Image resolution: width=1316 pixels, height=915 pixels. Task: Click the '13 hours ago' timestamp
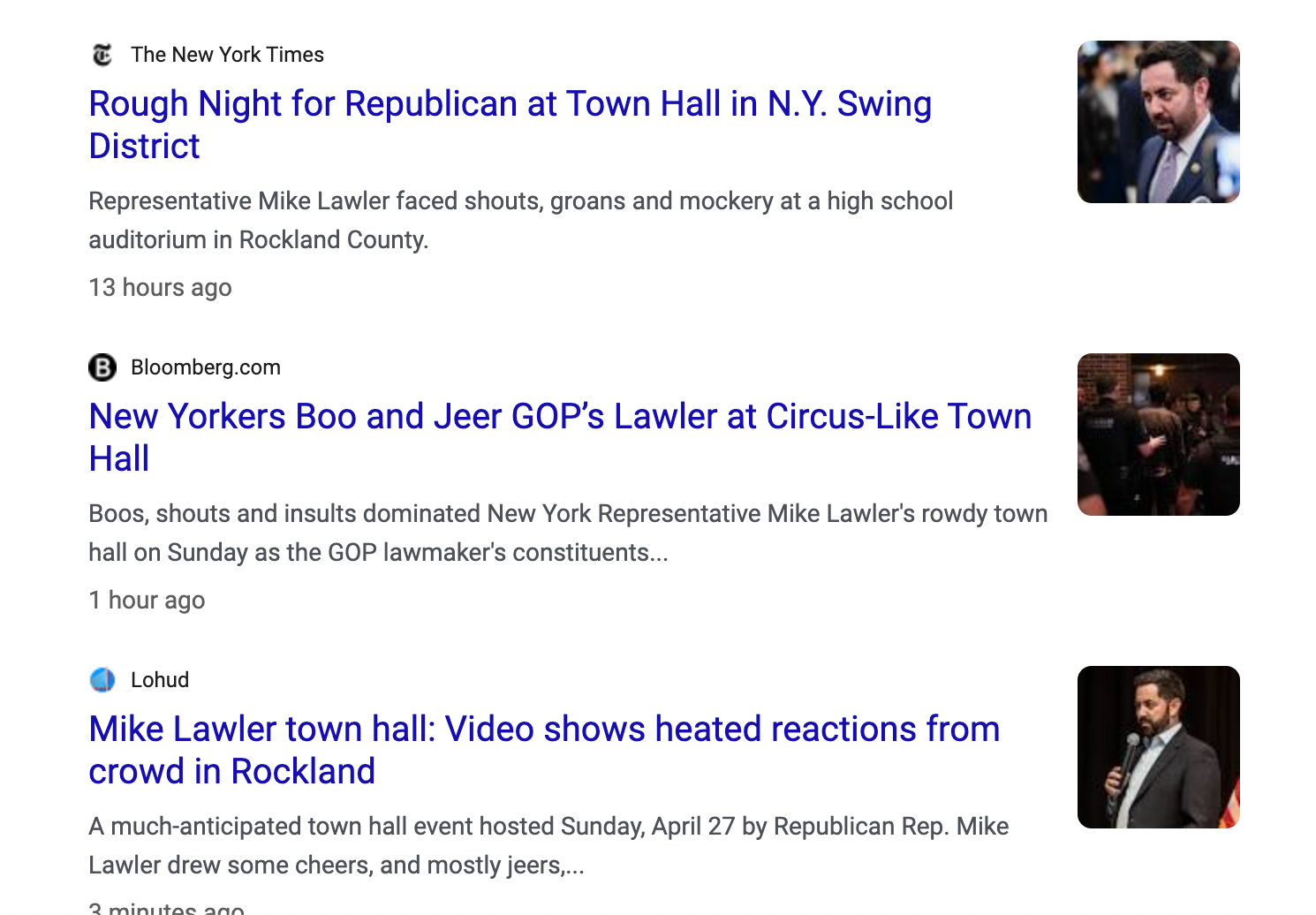click(160, 288)
